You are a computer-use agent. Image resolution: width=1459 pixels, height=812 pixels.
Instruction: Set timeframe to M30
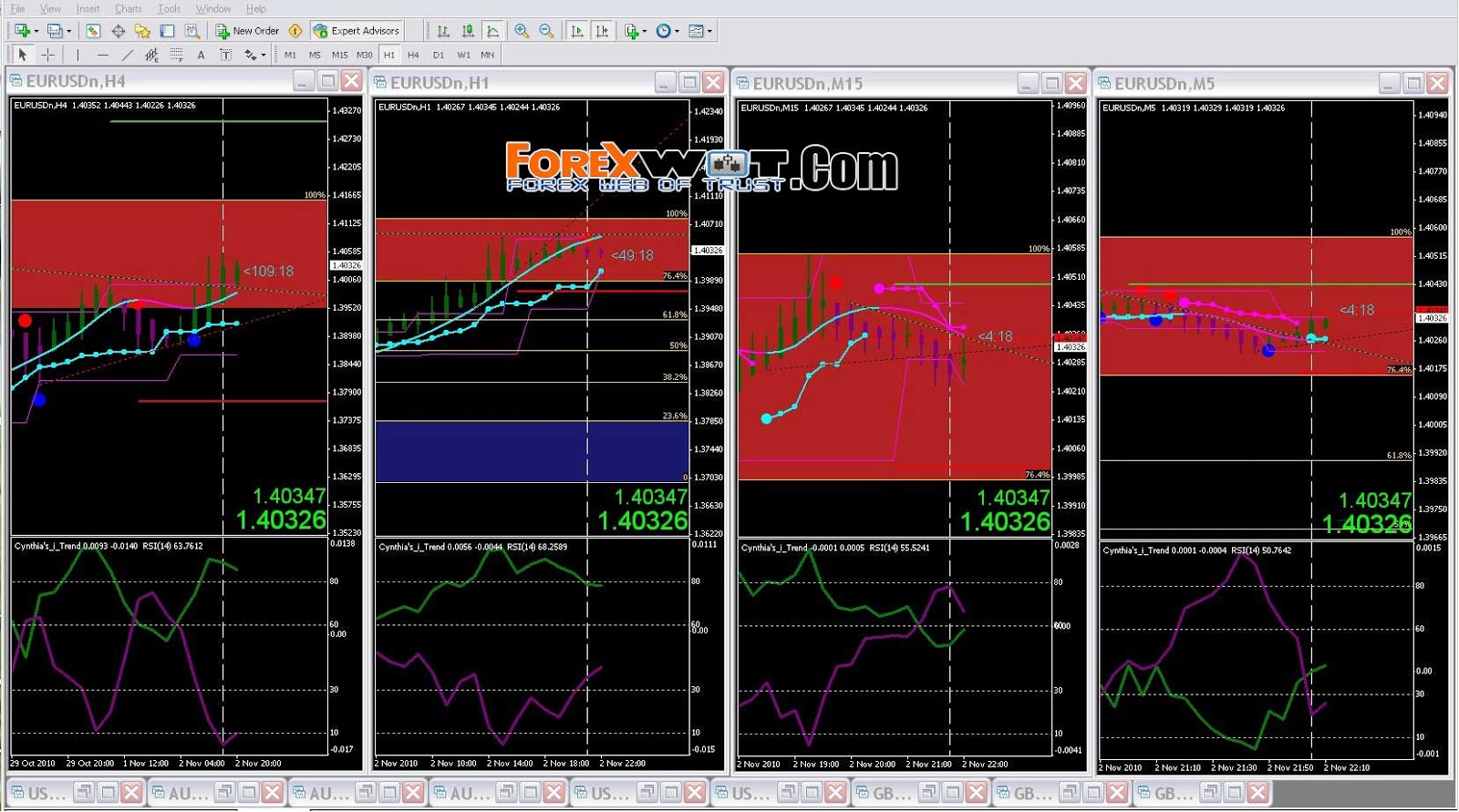point(364,55)
